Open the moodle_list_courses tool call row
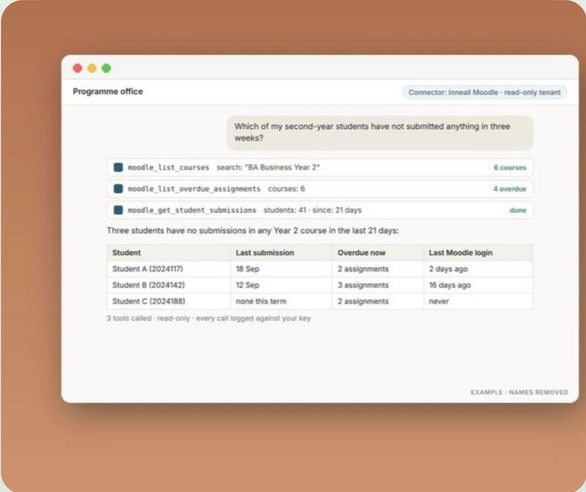 tap(320, 167)
